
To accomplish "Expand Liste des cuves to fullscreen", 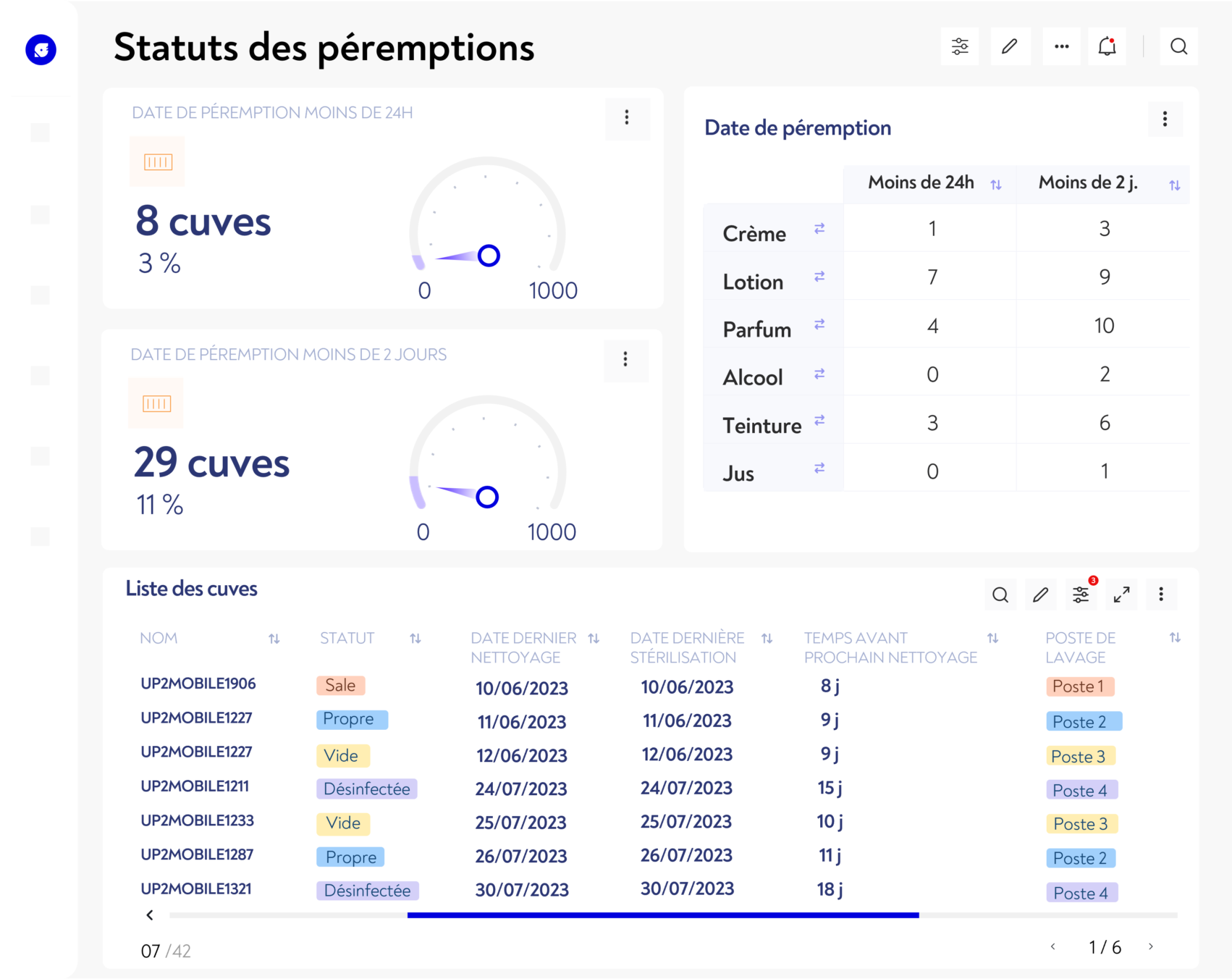I will click(x=1121, y=595).
